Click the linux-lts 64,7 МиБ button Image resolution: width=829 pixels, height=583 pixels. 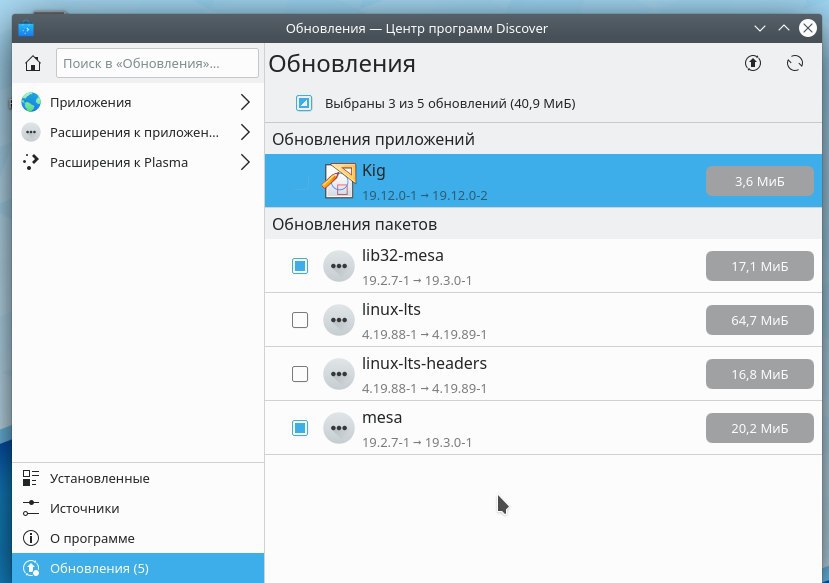point(759,320)
